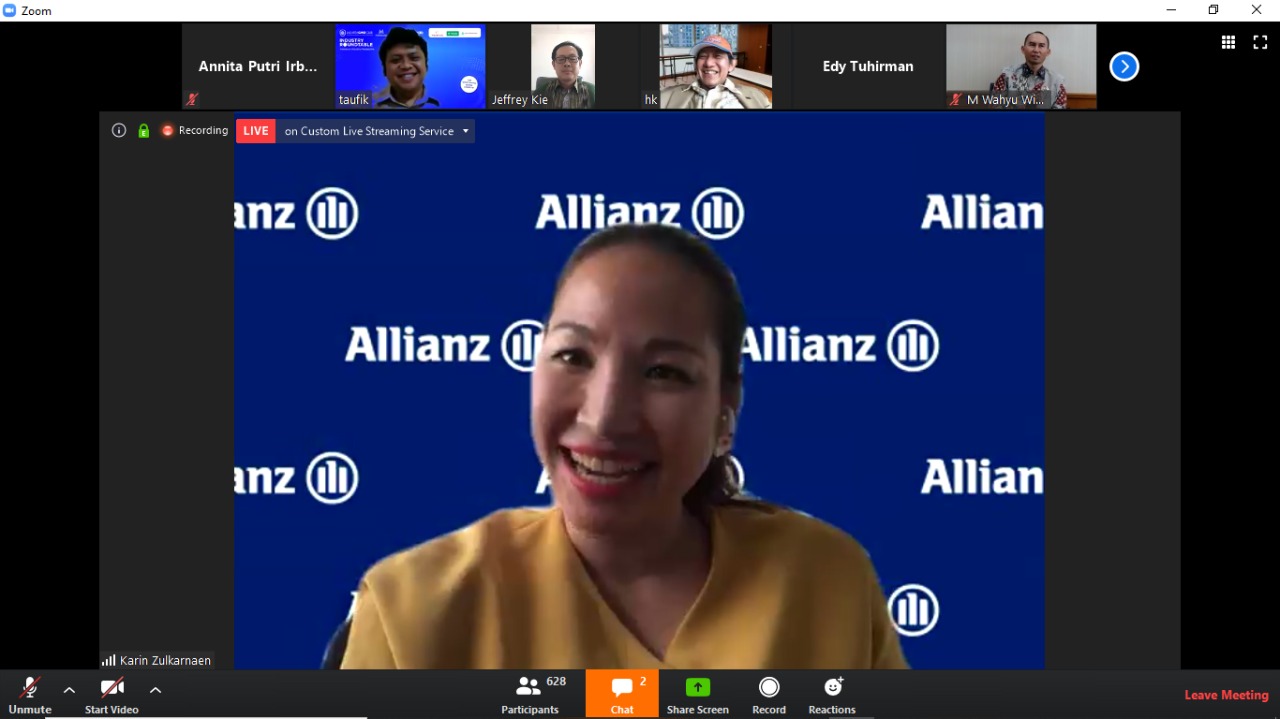The height and width of the screenshot is (719, 1280).
Task: Show the meeting information icon
Action: [119, 131]
